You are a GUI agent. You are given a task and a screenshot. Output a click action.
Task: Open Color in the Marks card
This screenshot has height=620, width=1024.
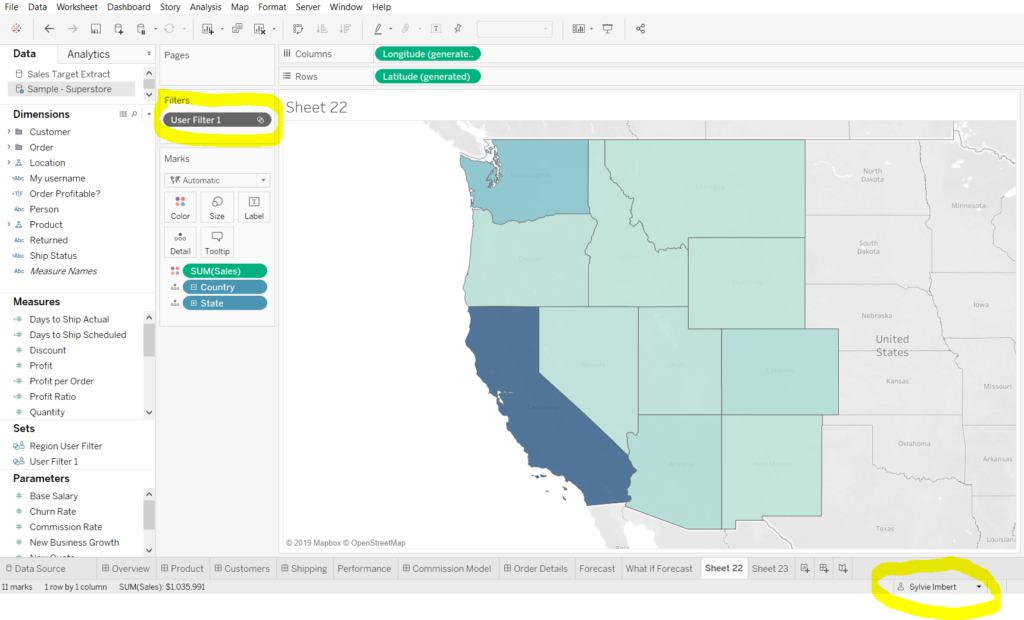(180, 208)
